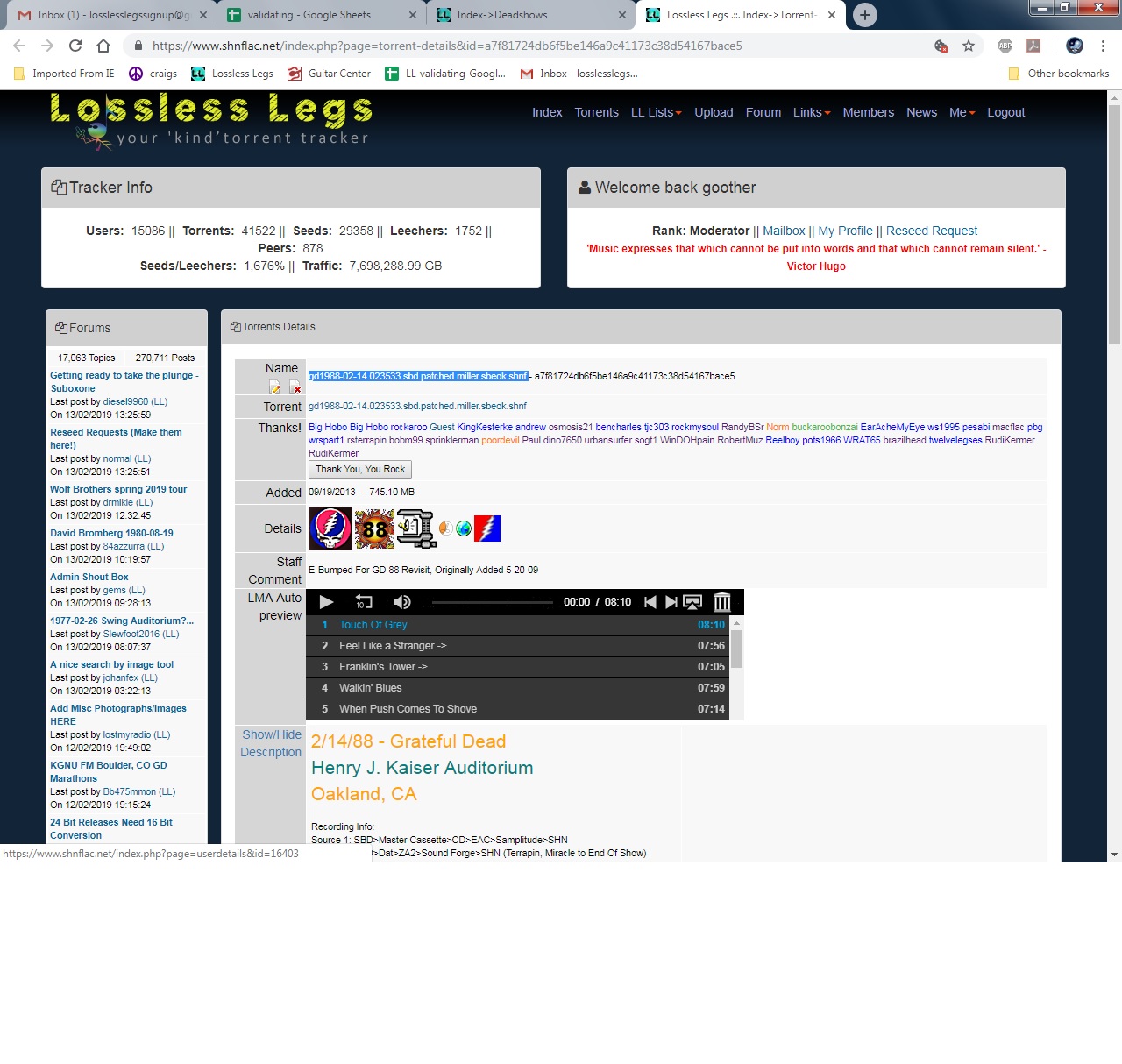
Task: Click the AirPlay cast icon in player
Action: click(x=692, y=602)
